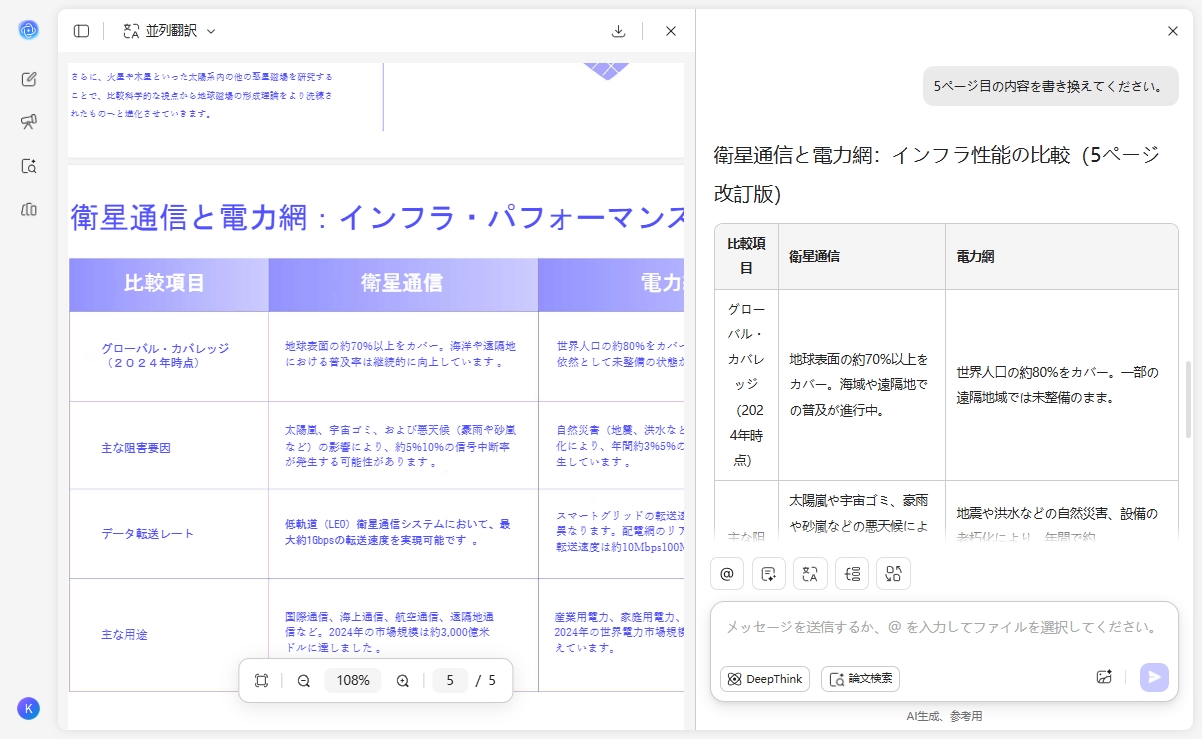Click 主な用途 row label in document

click(124, 634)
